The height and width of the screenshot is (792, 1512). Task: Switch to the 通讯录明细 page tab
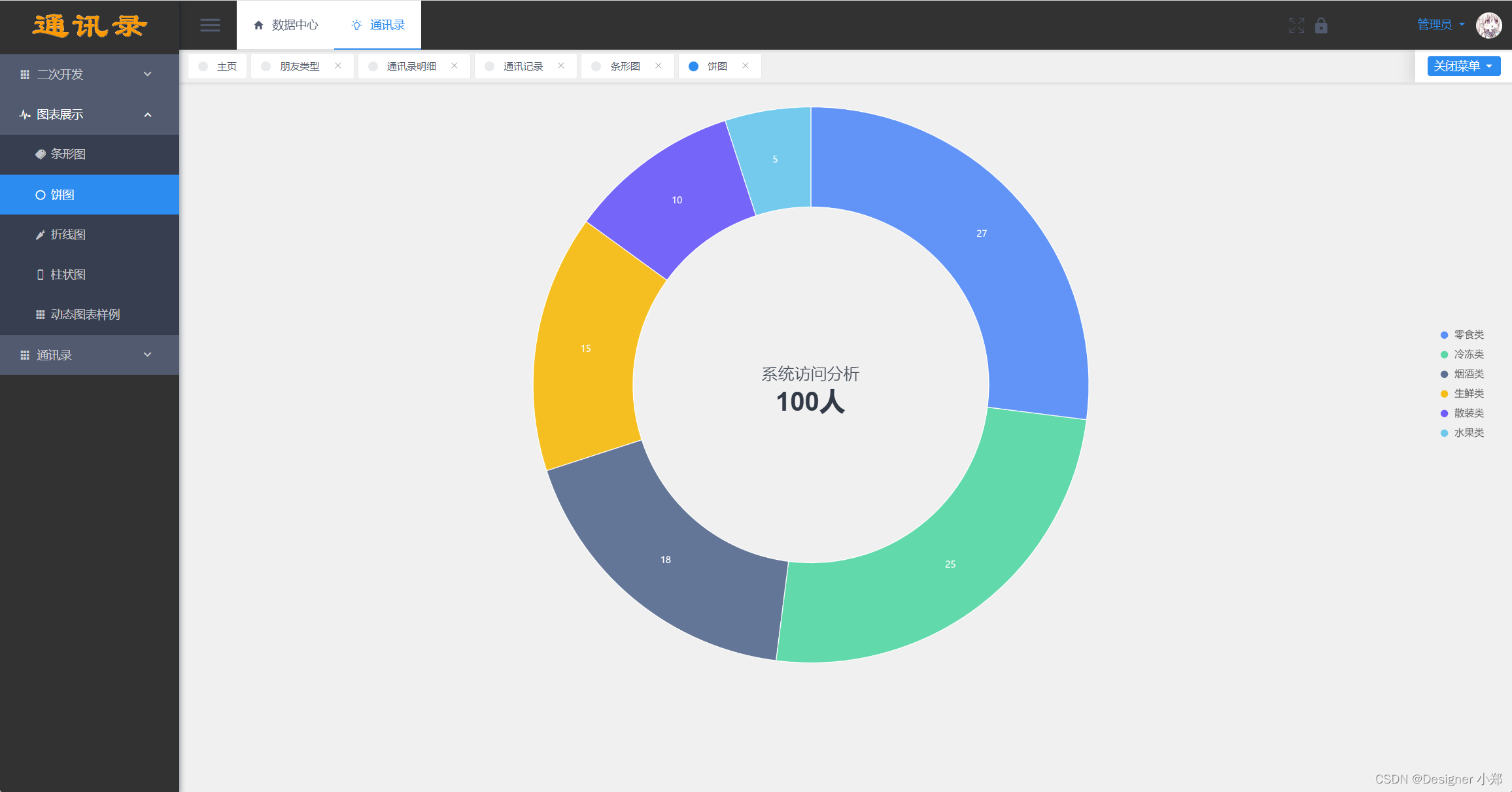[411, 67]
